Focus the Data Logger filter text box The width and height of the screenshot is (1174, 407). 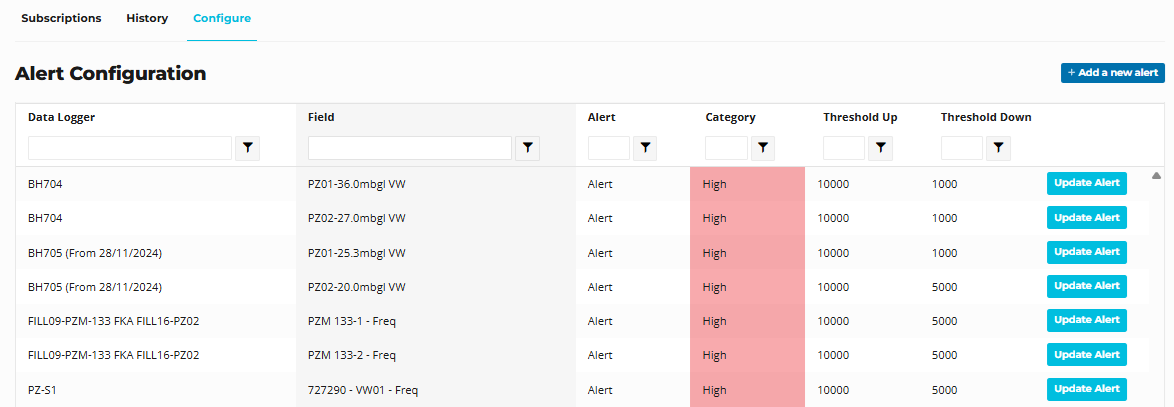click(x=130, y=148)
